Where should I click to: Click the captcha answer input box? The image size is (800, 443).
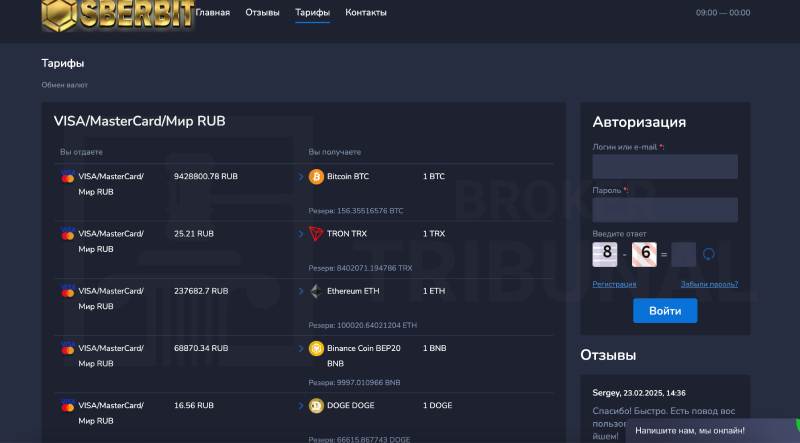[x=684, y=254]
